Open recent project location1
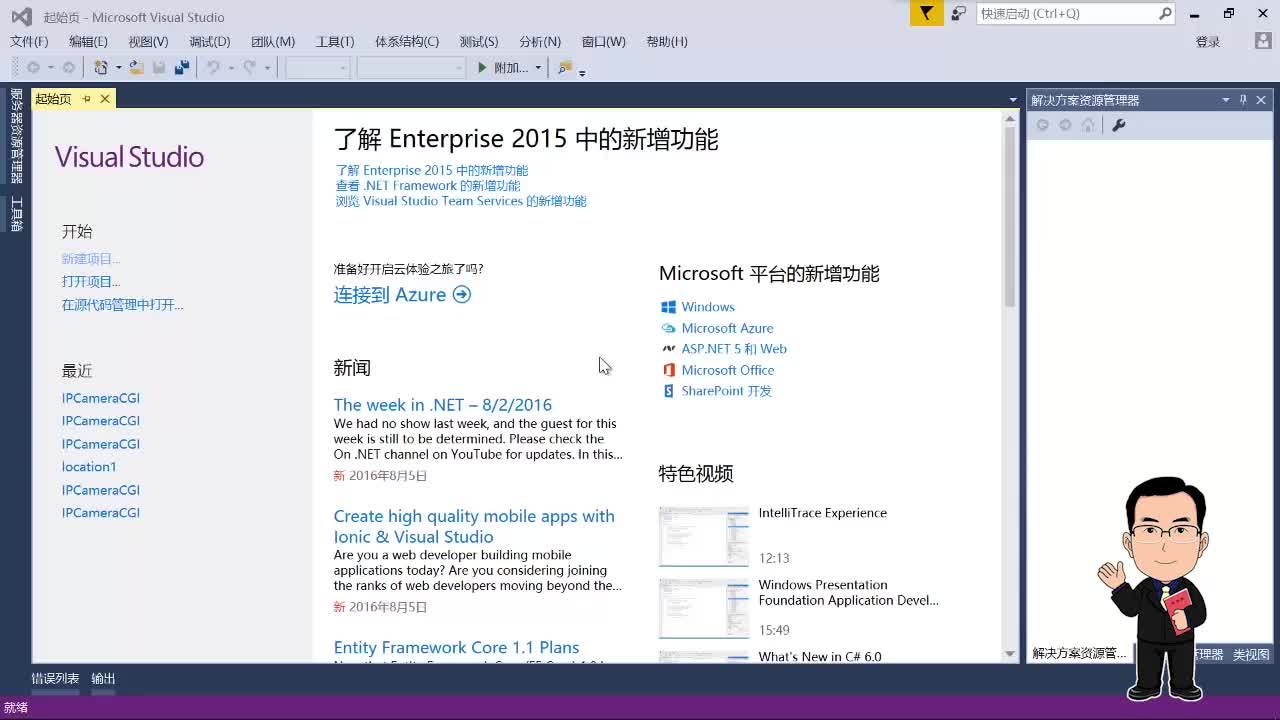 coord(89,467)
